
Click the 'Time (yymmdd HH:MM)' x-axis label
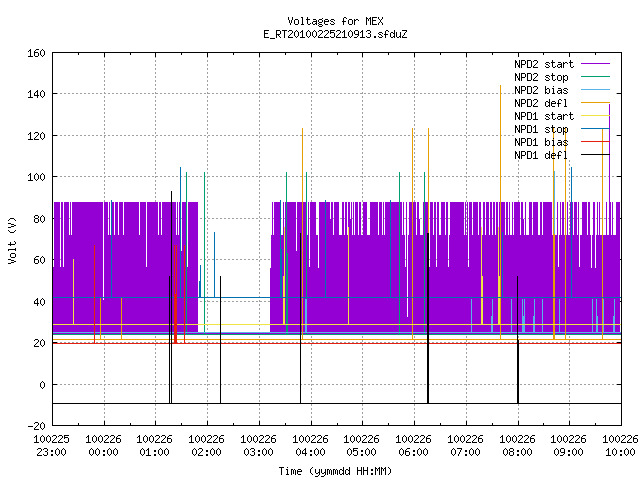[x=335, y=471]
